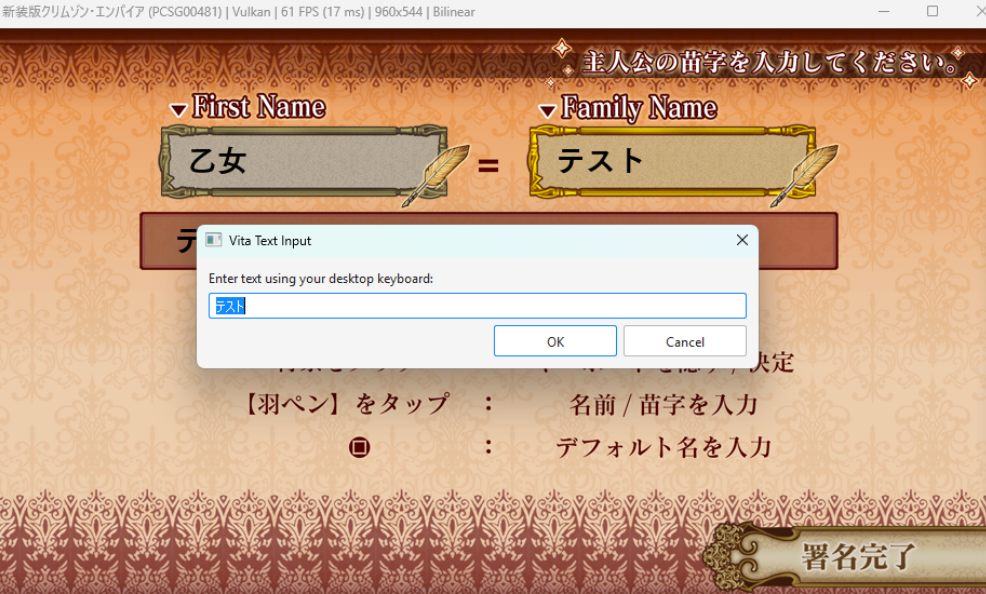This screenshot has height=594, width=986.
Task: Click the Vita Text Input dialog's title icon
Action: (x=214, y=240)
